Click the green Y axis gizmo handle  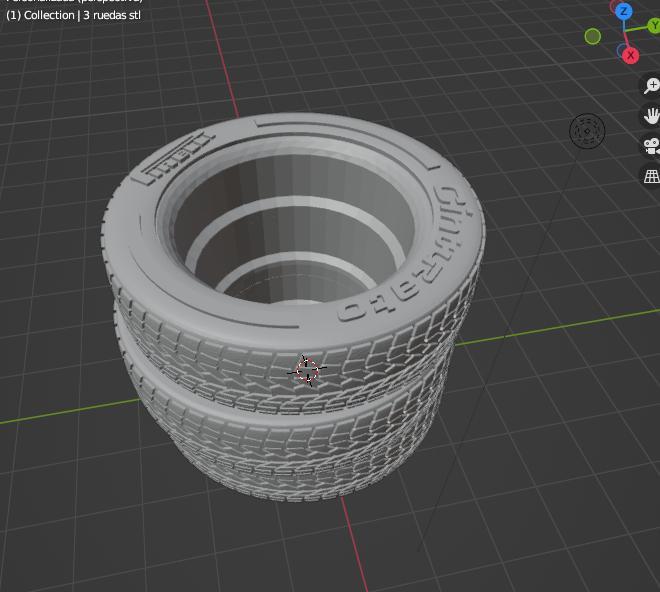coord(654,26)
